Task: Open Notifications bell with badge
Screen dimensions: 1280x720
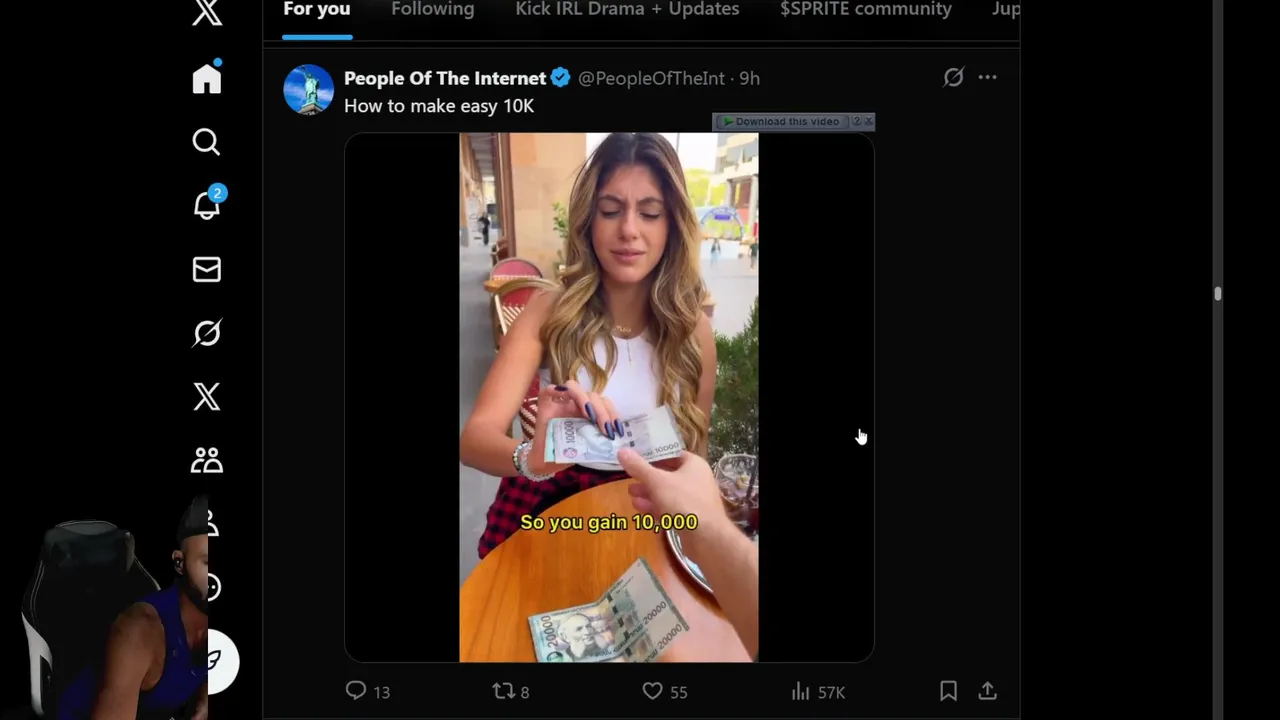Action: 207,204
